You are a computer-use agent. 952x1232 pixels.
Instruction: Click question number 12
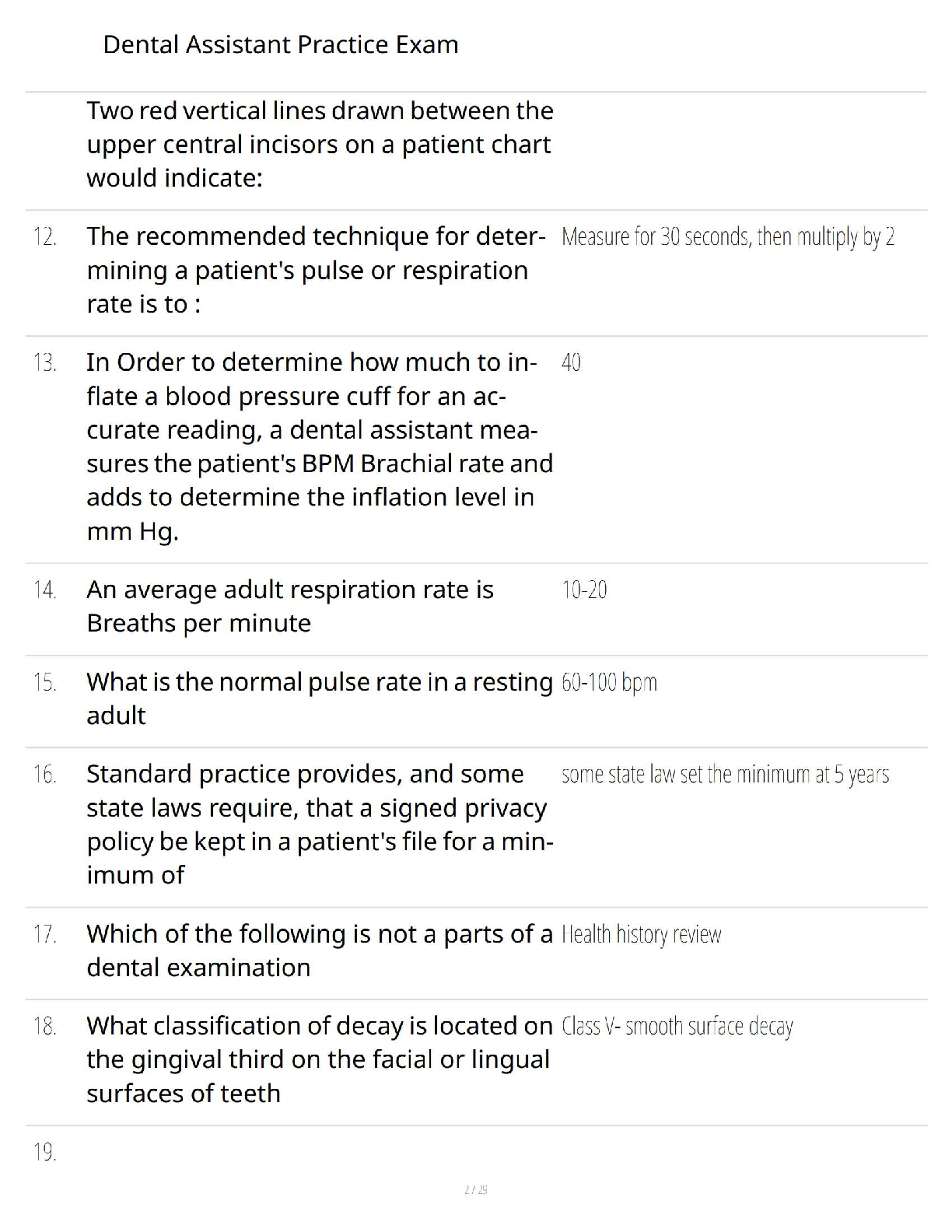click(45, 236)
